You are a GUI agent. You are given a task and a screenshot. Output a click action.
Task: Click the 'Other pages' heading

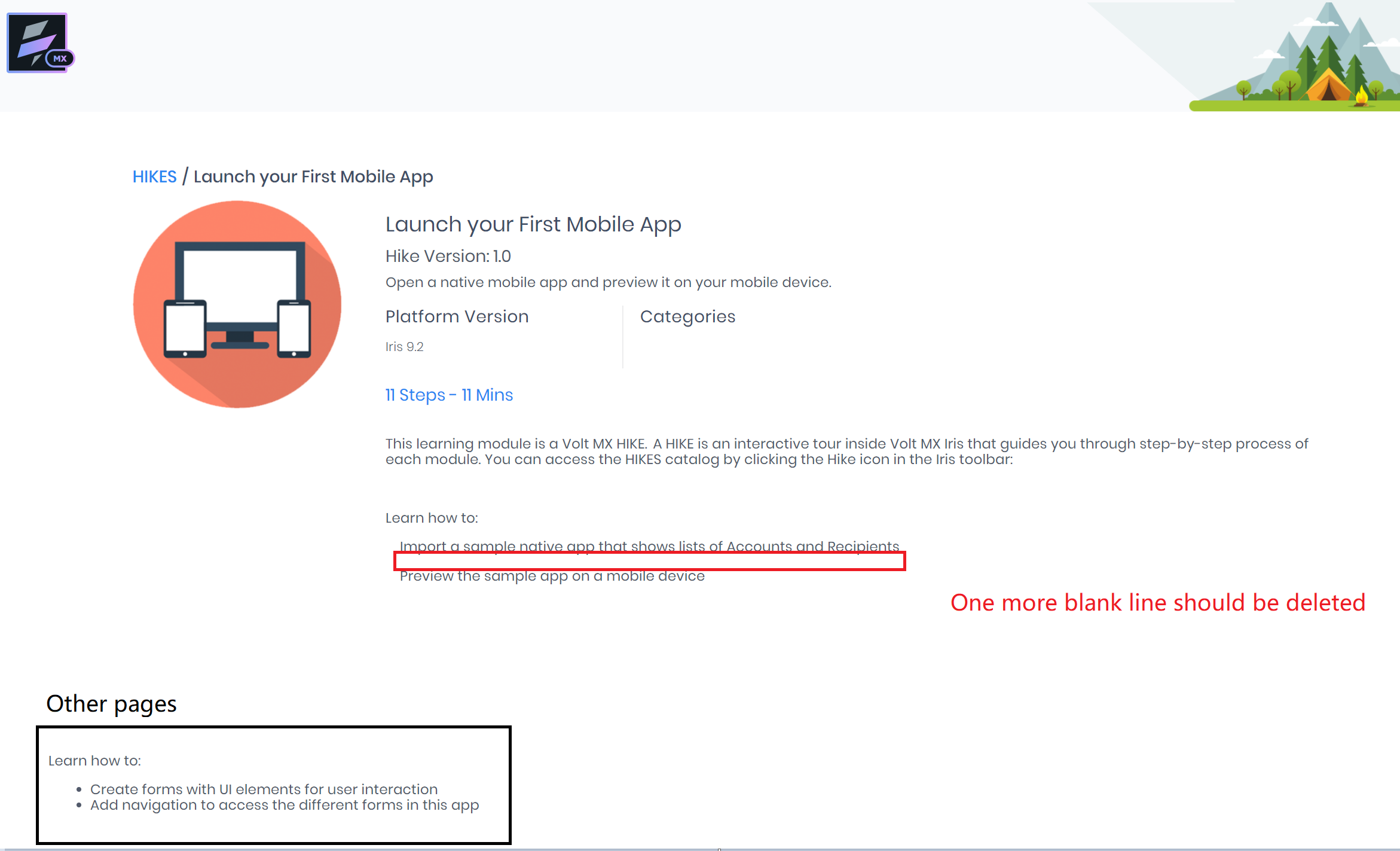point(111,704)
